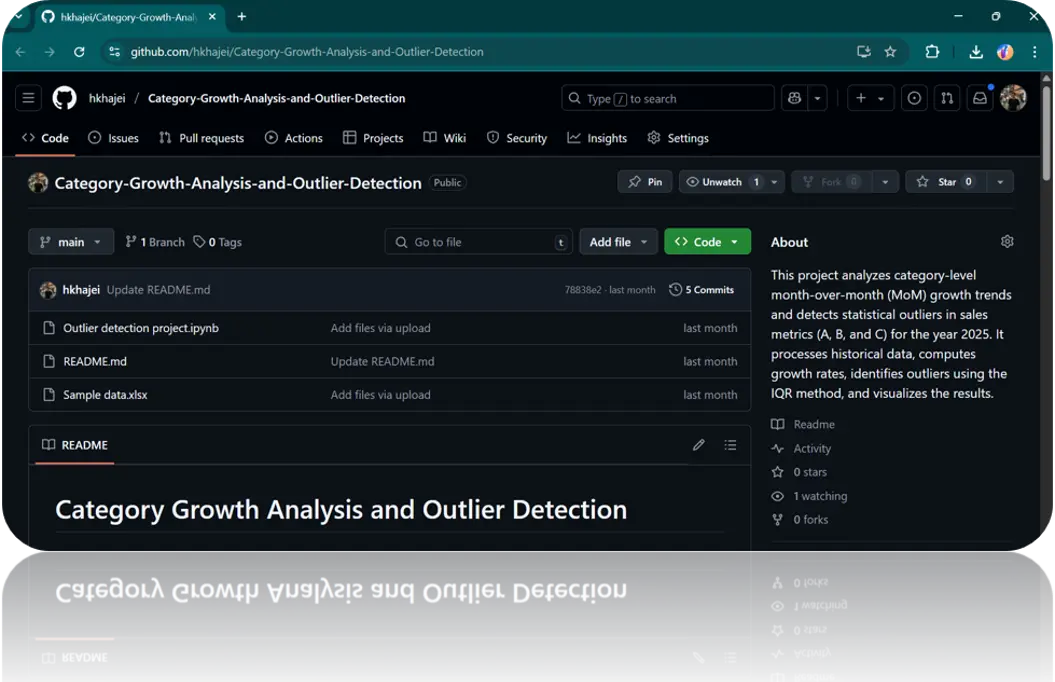Open the About section settings gear
The height and width of the screenshot is (682, 1055).
click(x=1007, y=242)
